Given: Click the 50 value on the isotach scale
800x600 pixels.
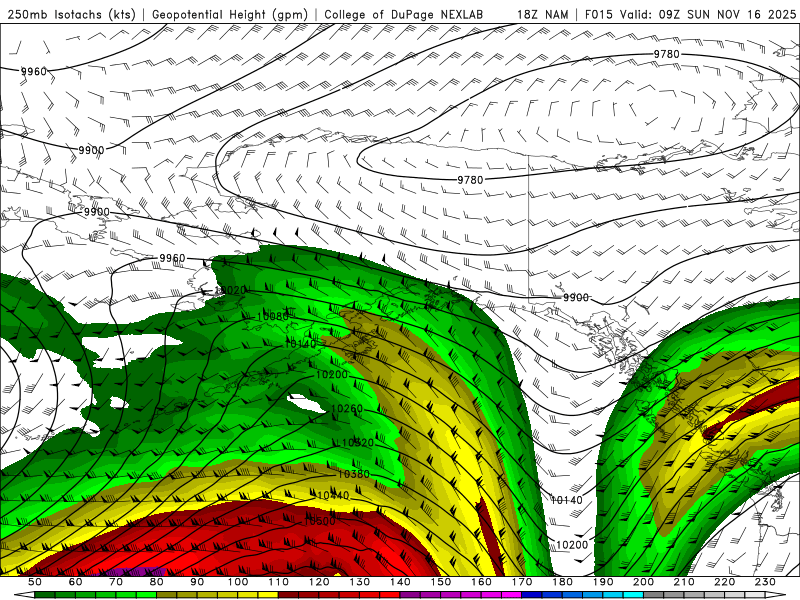Looking at the screenshot, I should click(x=35, y=582).
